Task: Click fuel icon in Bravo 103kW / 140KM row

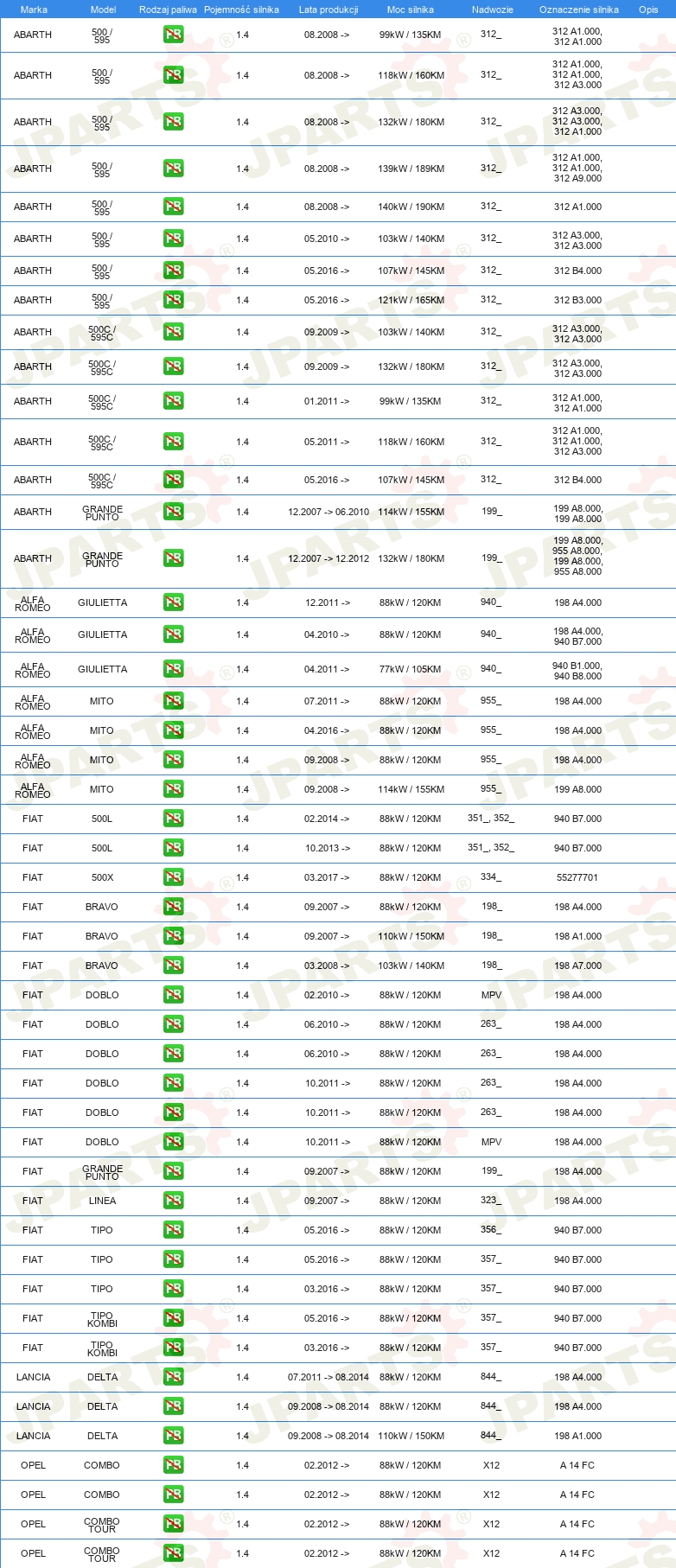Action: pos(174,966)
